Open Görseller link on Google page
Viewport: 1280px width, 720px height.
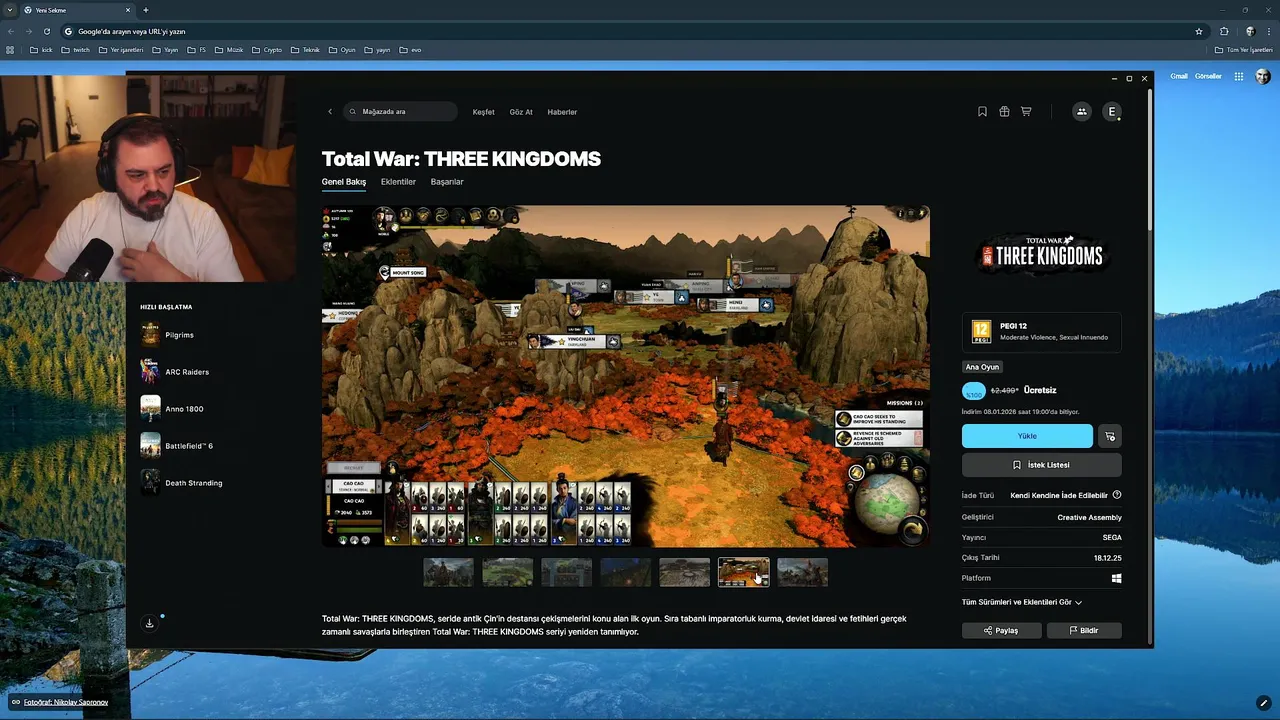tap(1208, 76)
